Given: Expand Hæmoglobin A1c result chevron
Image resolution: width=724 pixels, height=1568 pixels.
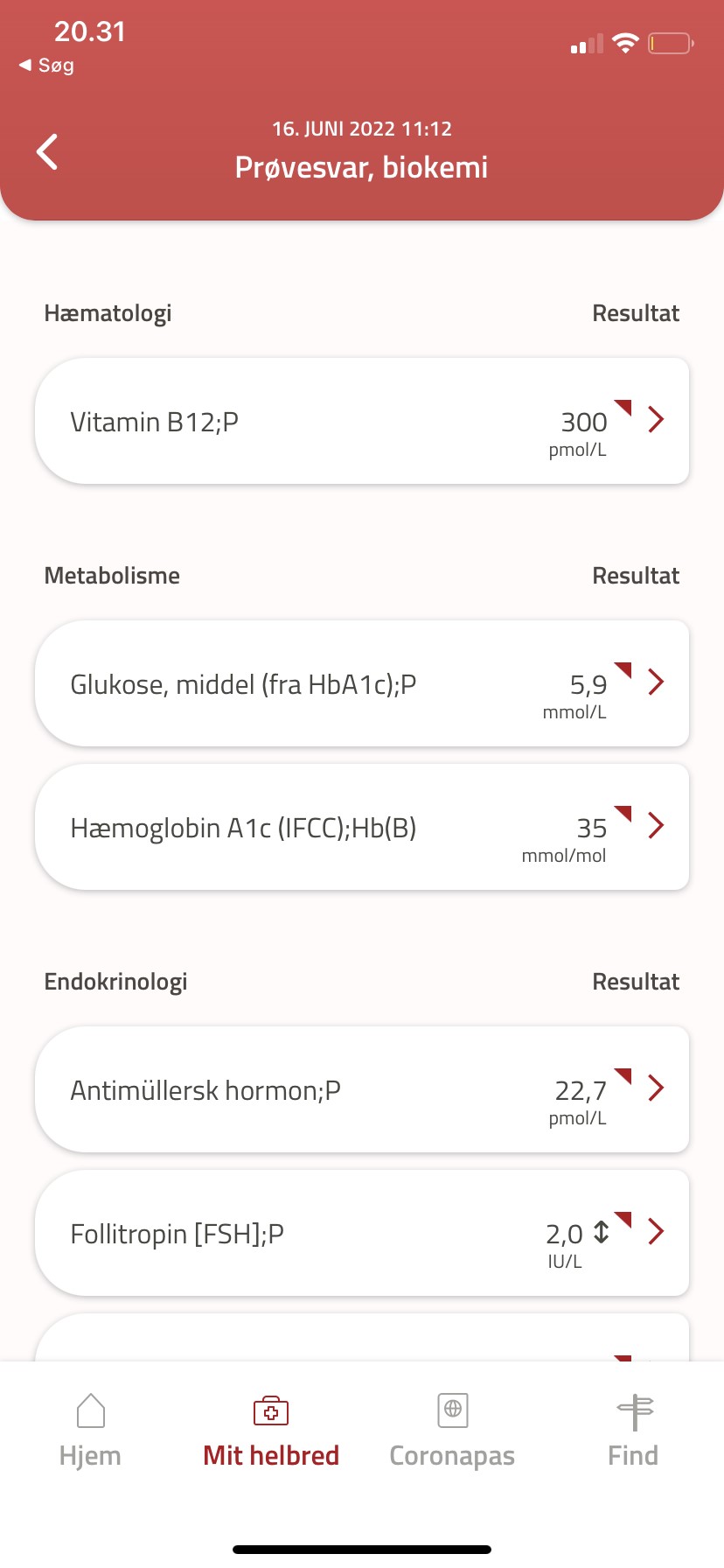Looking at the screenshot, I should 657,825.
